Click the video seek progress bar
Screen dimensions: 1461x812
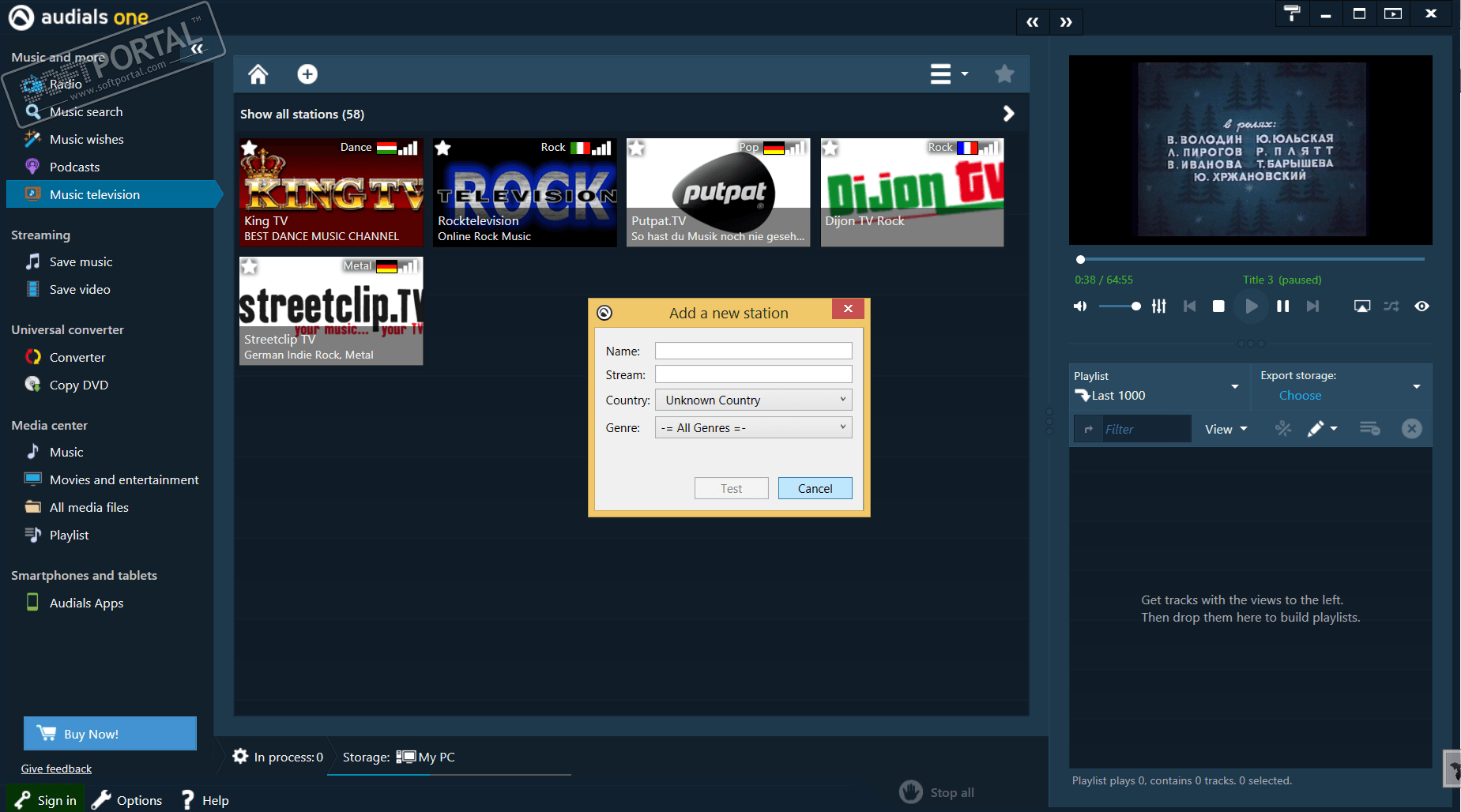click(x=1251, y=259)
